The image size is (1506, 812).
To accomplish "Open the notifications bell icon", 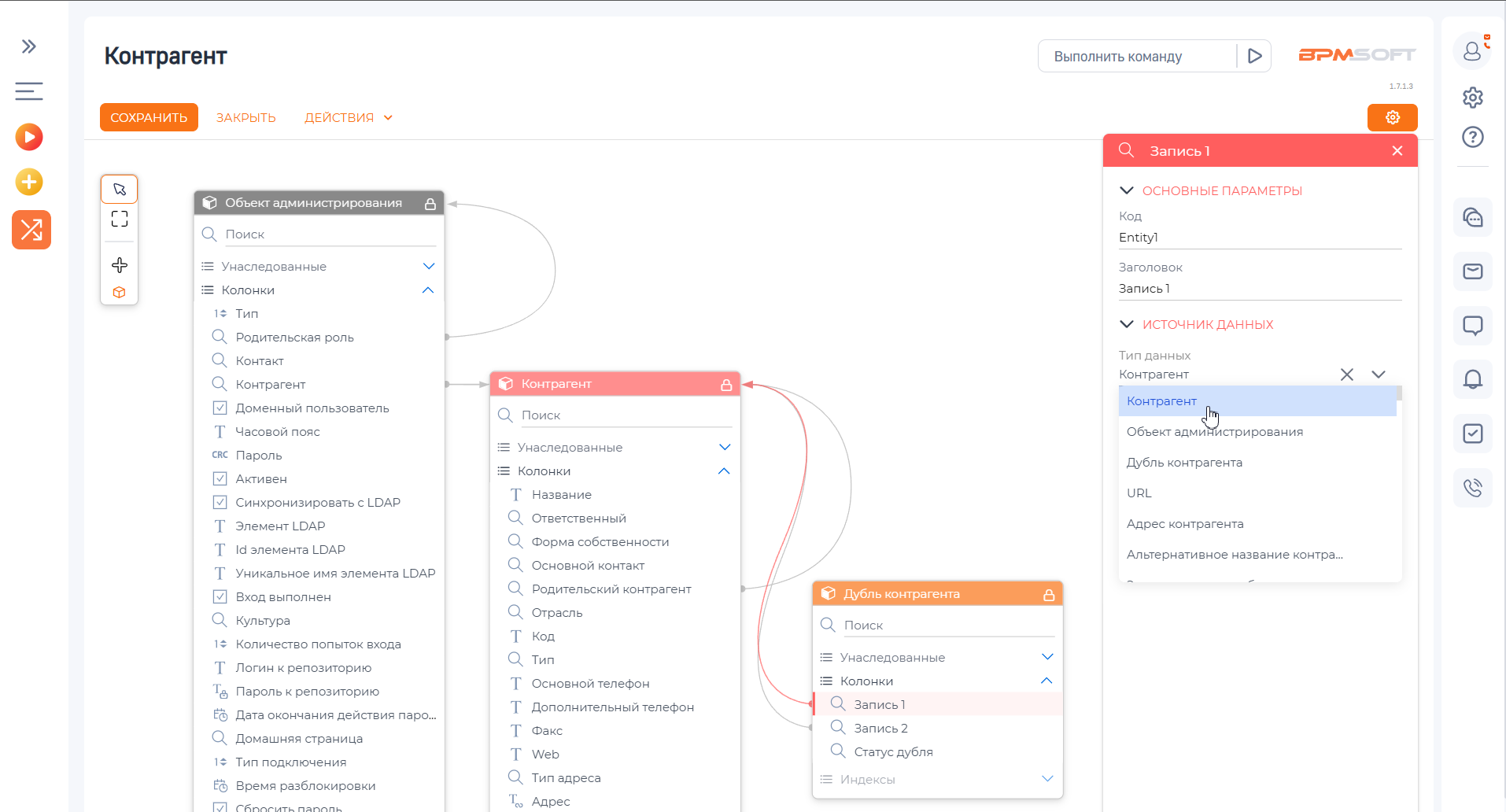I will [x=1472, y=379].
